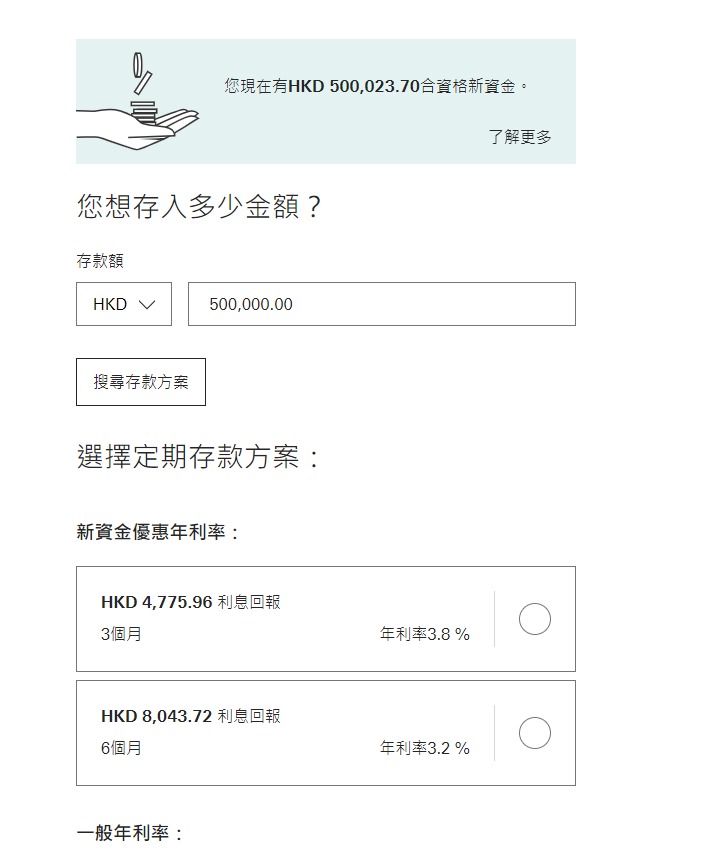Select the 3個月 plan radio button
This screenshot has height=853, width=725.
pyautogui.click(x=535, y=619)
